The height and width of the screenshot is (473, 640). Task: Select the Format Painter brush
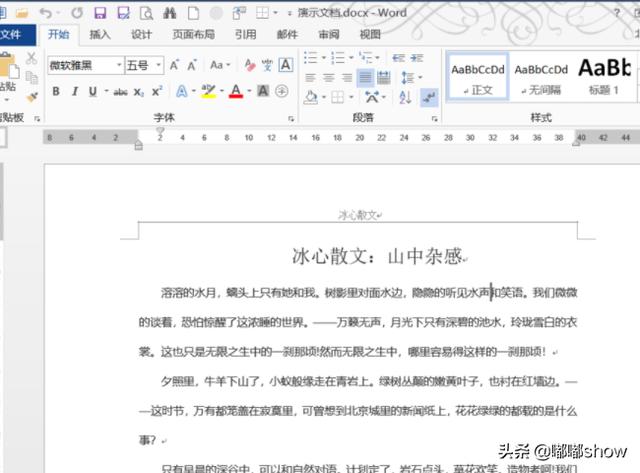pyautogui.click(x=31, y=97)
